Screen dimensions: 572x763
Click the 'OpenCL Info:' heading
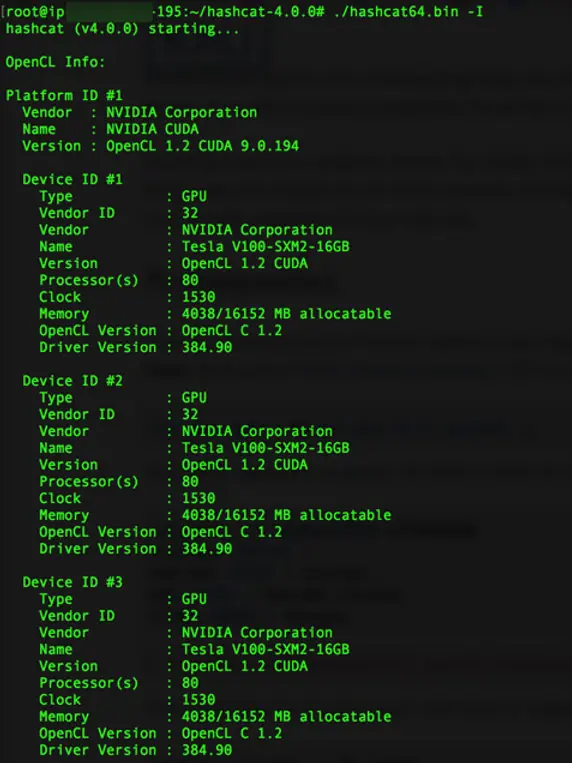[55, 62]
